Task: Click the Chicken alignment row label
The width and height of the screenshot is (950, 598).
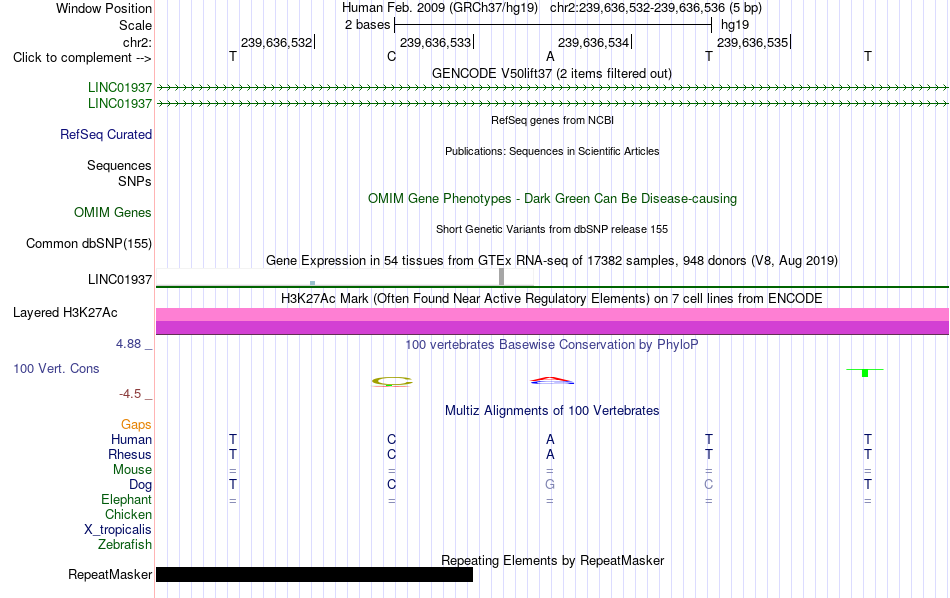Action: (128, 514)
